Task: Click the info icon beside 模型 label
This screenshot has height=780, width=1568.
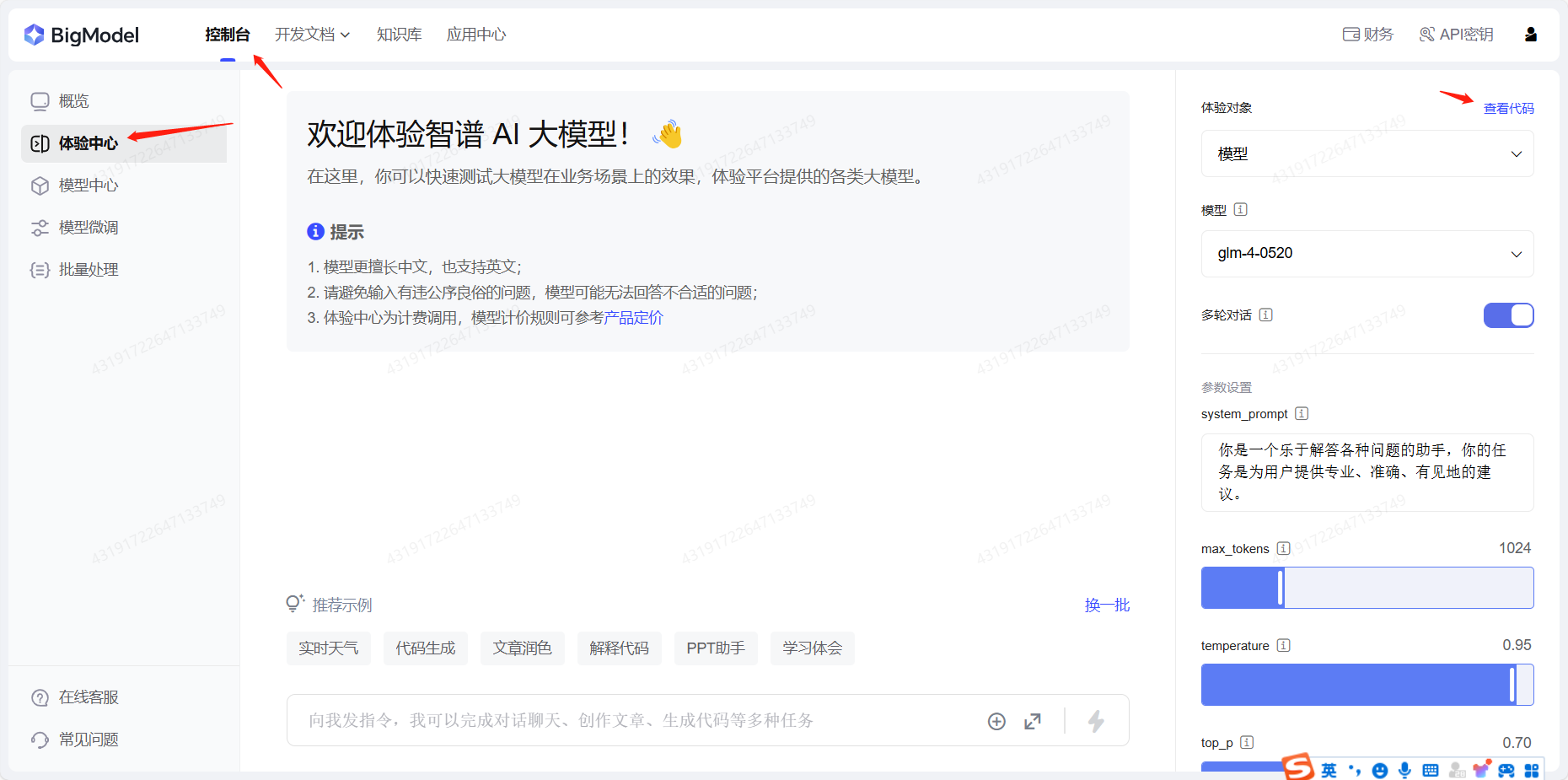Action: 1240,210
